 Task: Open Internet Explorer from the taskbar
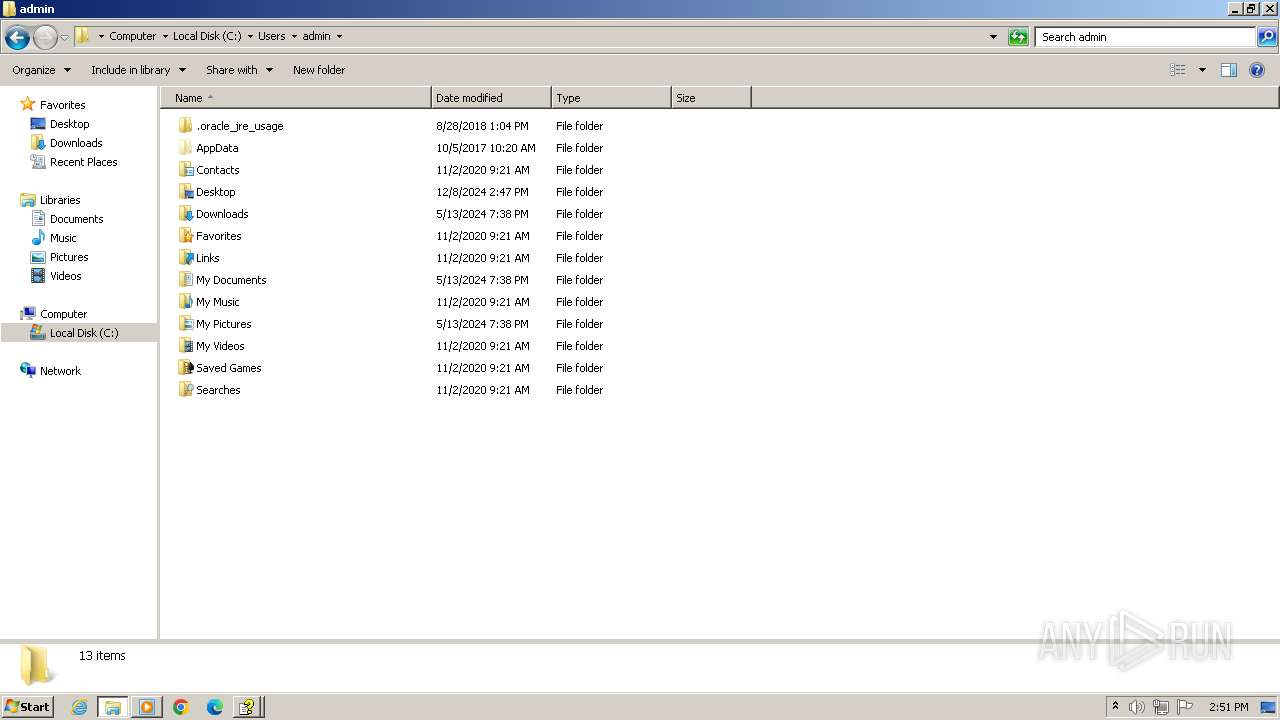79,707
